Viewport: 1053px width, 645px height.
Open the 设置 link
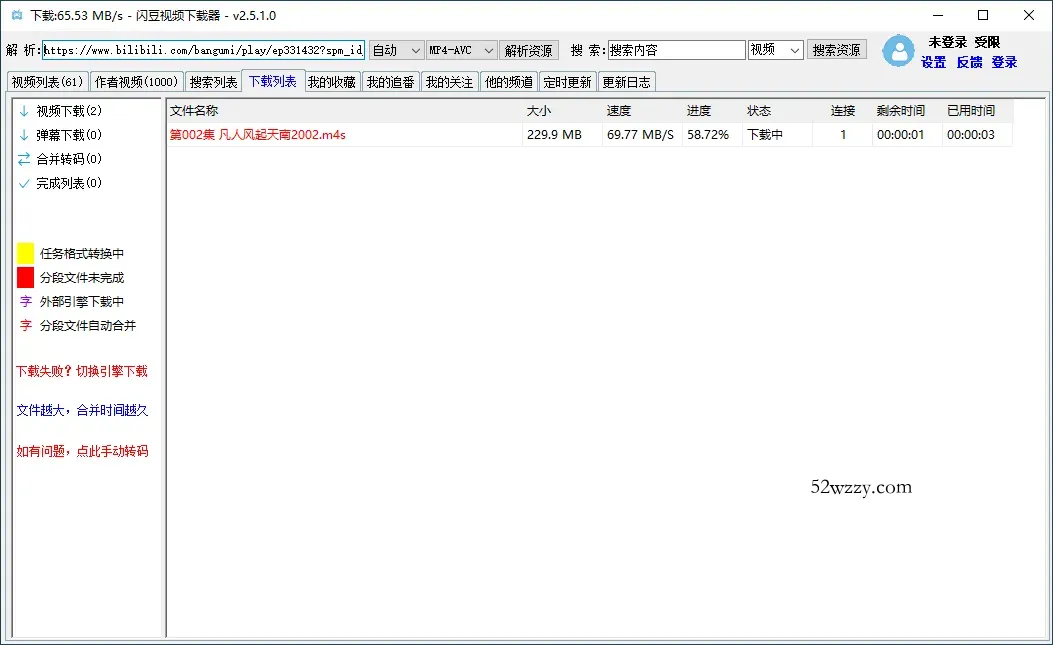click(933, 62)
